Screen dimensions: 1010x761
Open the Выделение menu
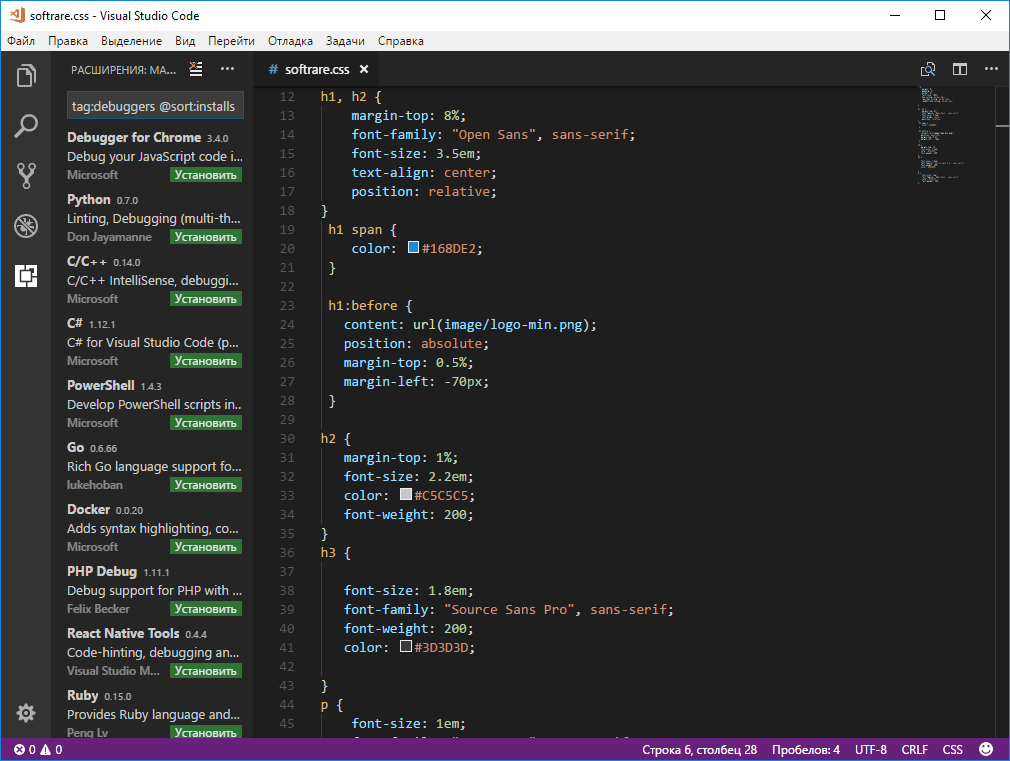tap(131, 41)
